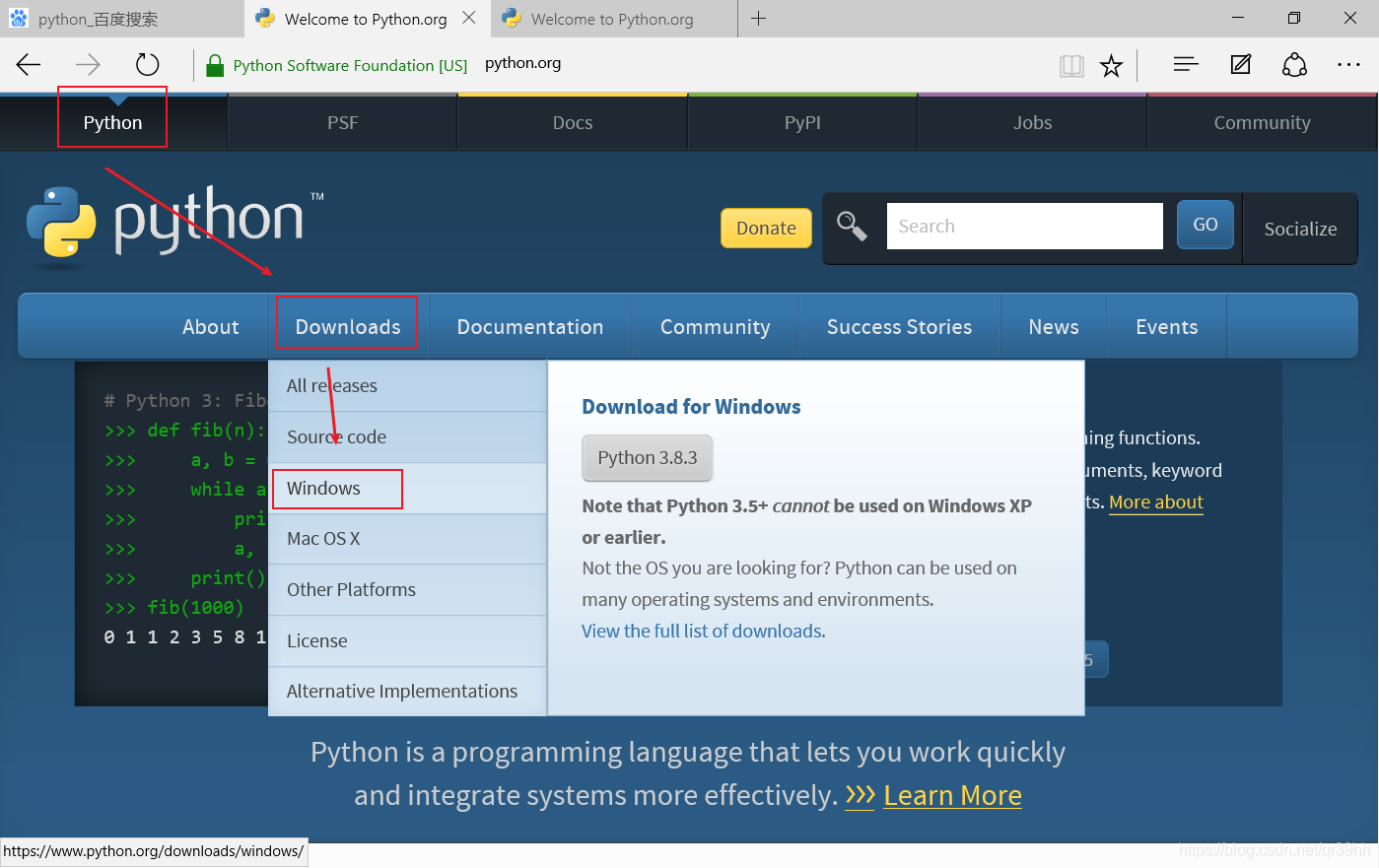Image resolution: width=1379 pixels, height=868 pixels.
Task: Click the Download for Windows heading
Action: click(x=691, y=407)
